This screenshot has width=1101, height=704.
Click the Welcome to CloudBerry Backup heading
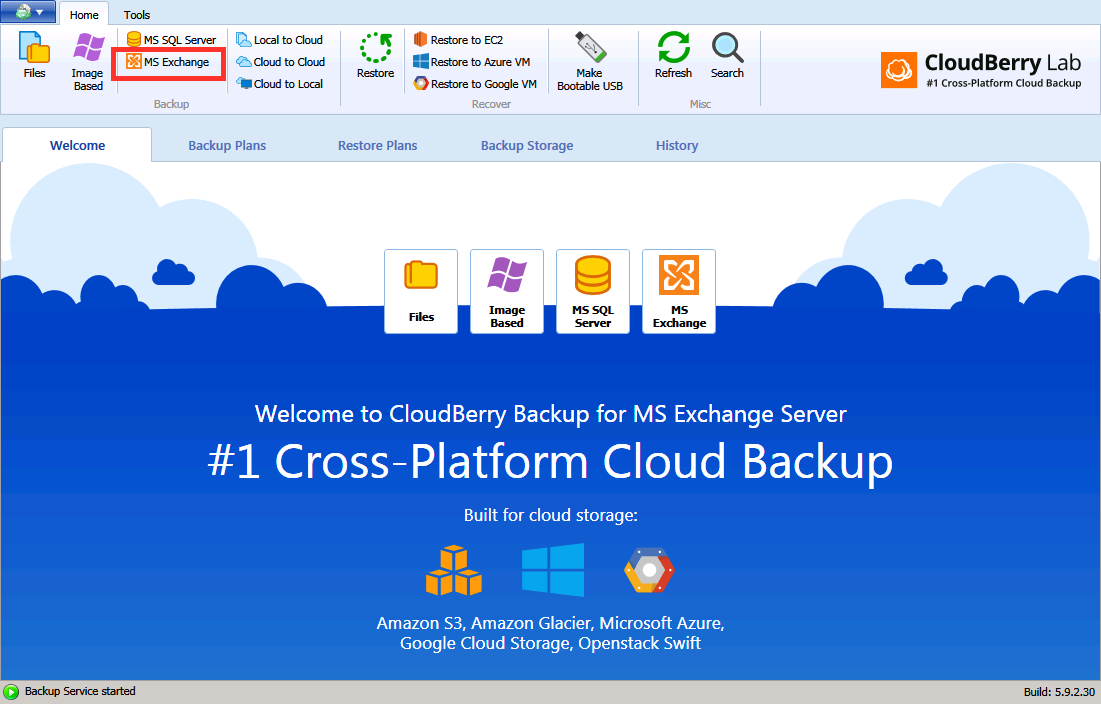coord(550,413)
